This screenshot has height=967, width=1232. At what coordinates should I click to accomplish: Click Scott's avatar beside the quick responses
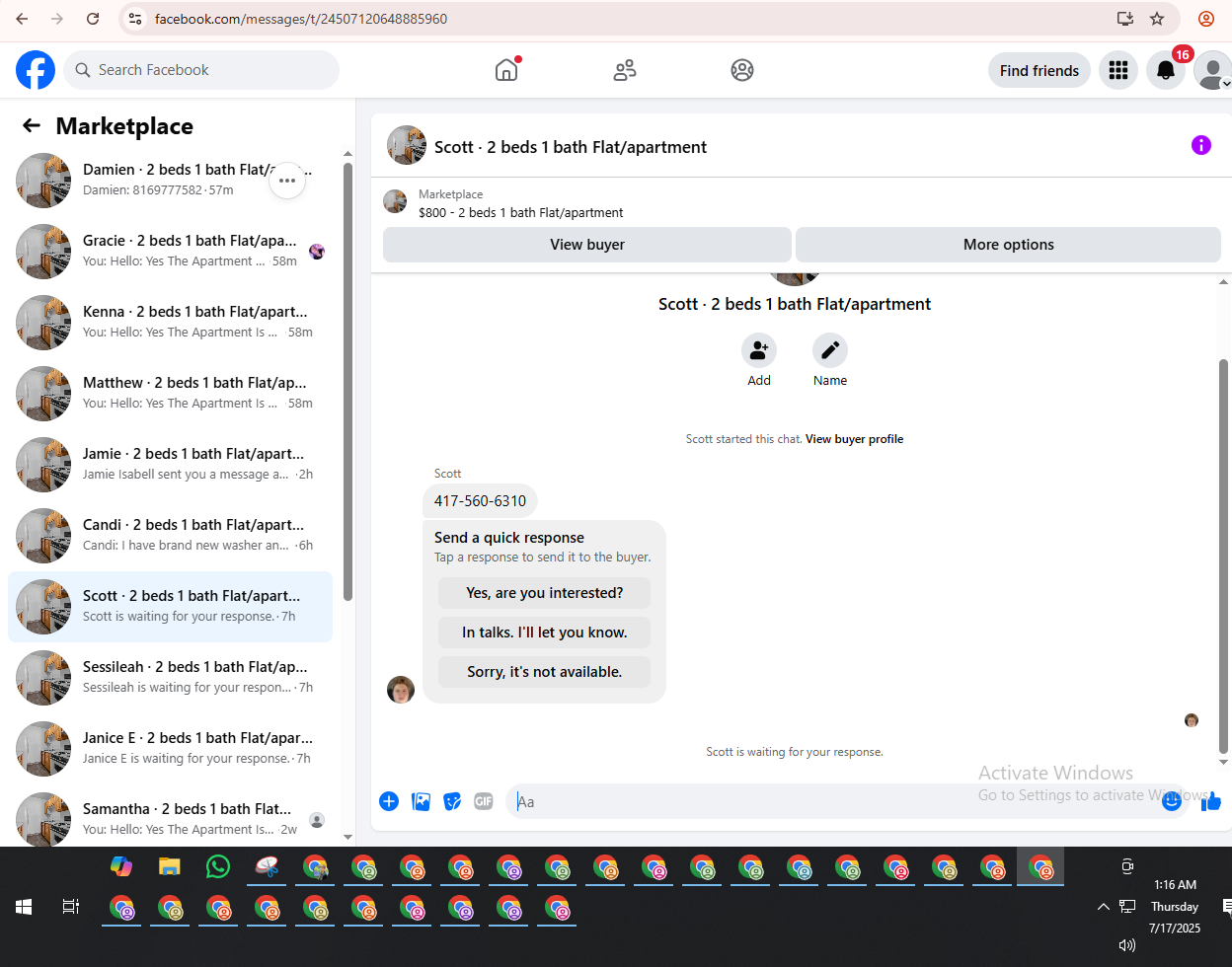pyautogui.click(x=401, y=690)
